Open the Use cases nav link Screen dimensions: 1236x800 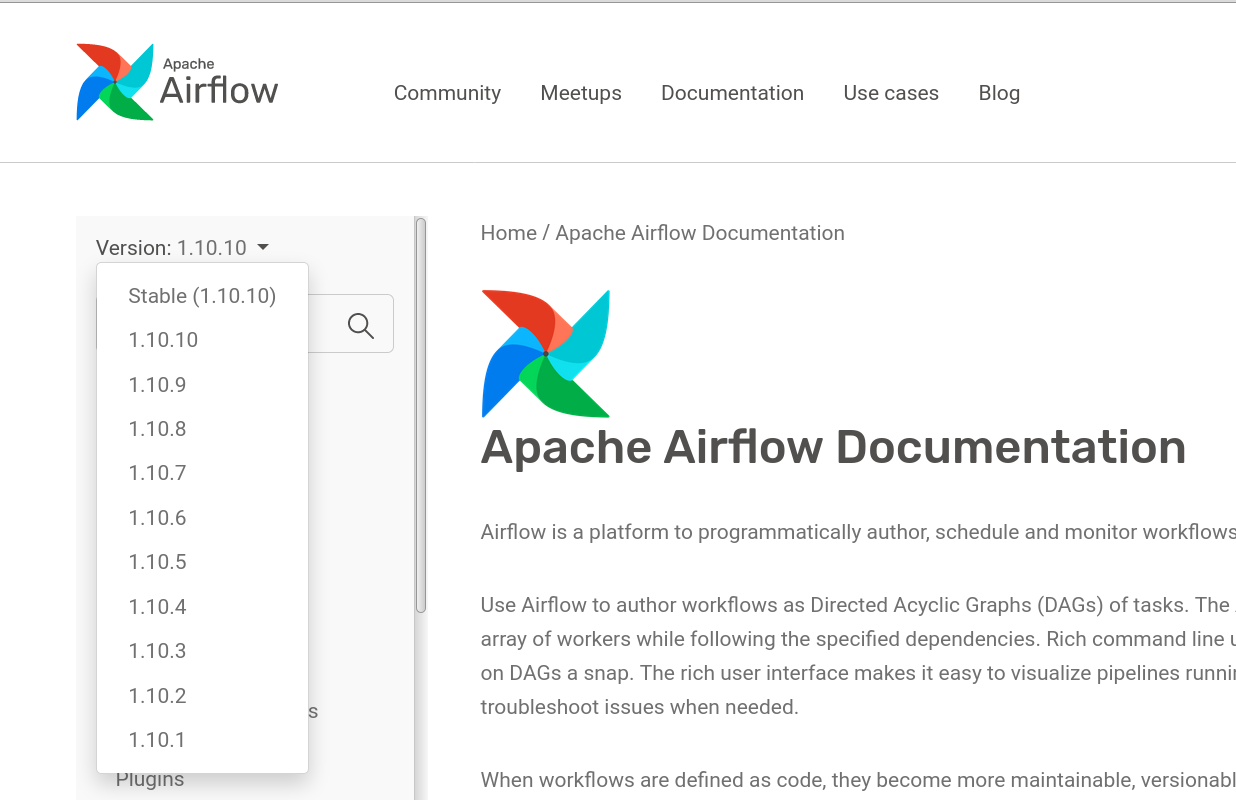click(891, 93)
